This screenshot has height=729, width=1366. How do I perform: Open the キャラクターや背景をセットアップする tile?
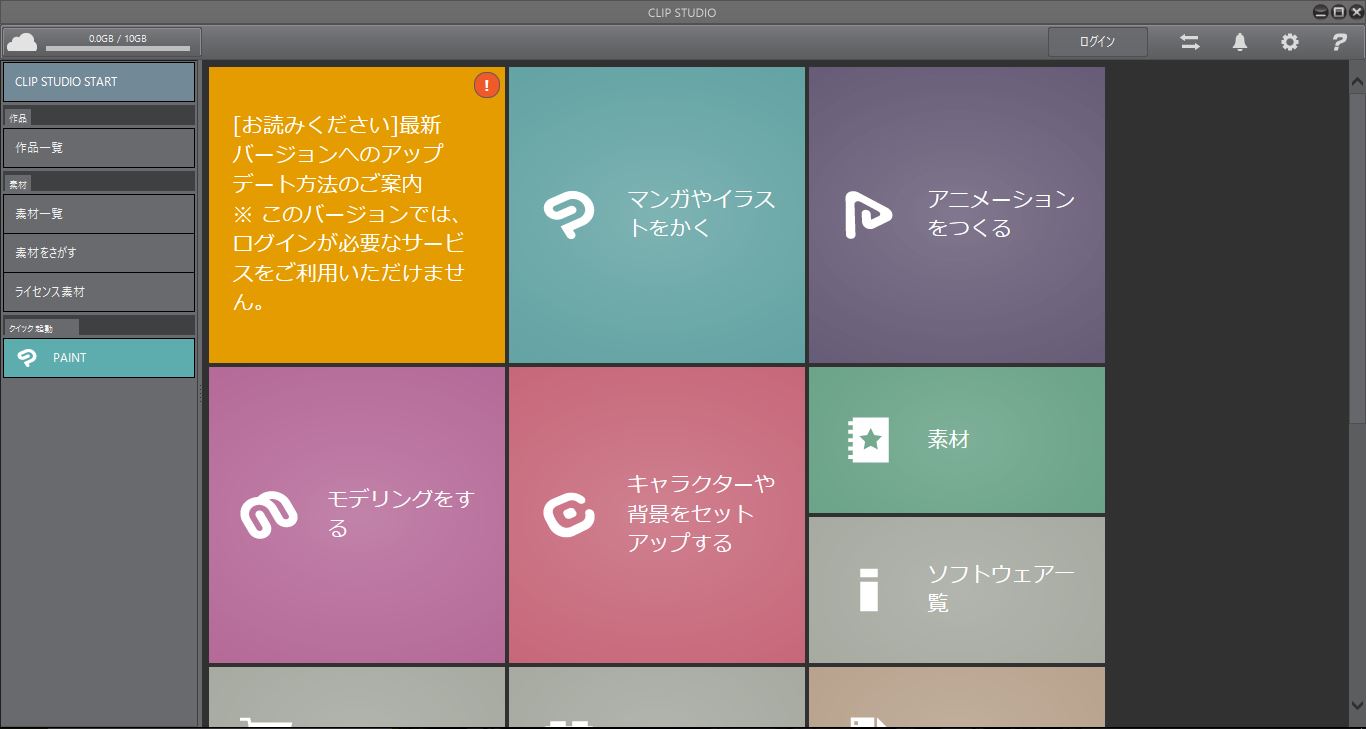tap(657, 515)
